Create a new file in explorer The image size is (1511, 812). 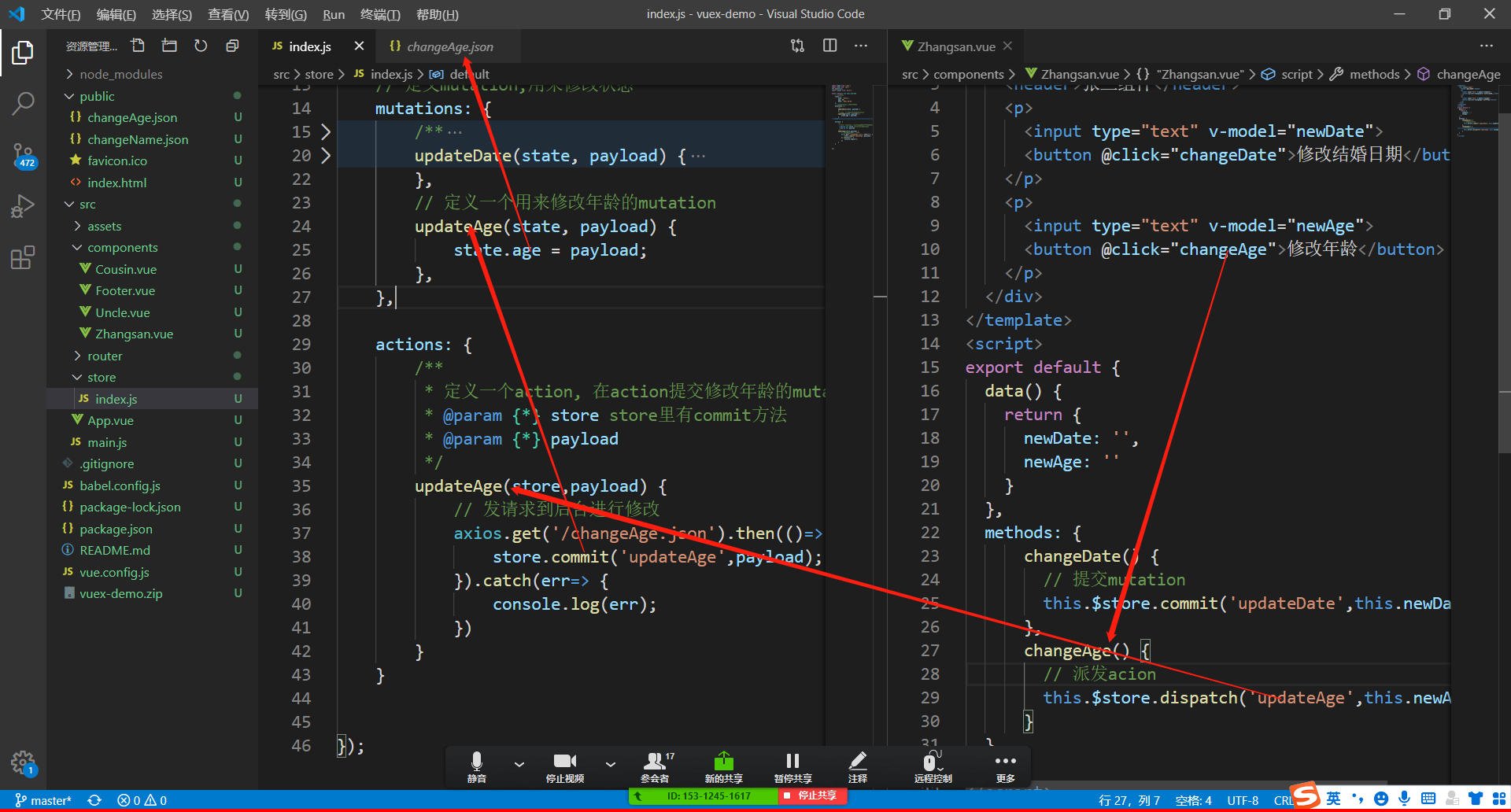[x=138, y=46]
